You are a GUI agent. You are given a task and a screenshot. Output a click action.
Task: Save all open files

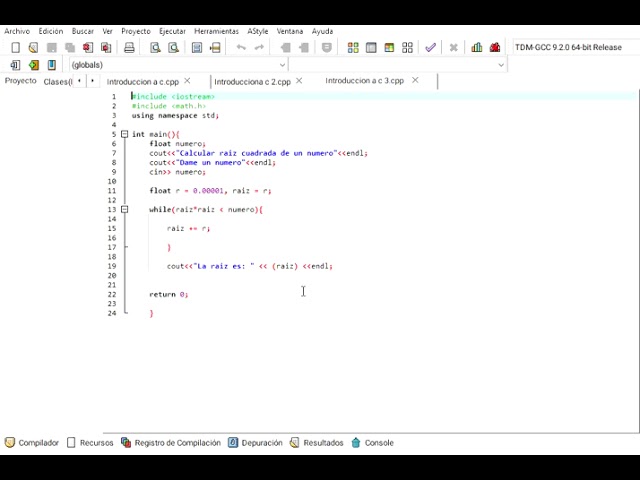pyautogui.click(x=70, y=47)
